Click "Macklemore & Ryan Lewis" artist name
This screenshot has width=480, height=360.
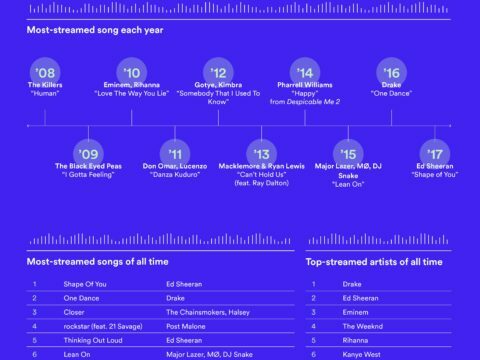(x=262, y=166)
